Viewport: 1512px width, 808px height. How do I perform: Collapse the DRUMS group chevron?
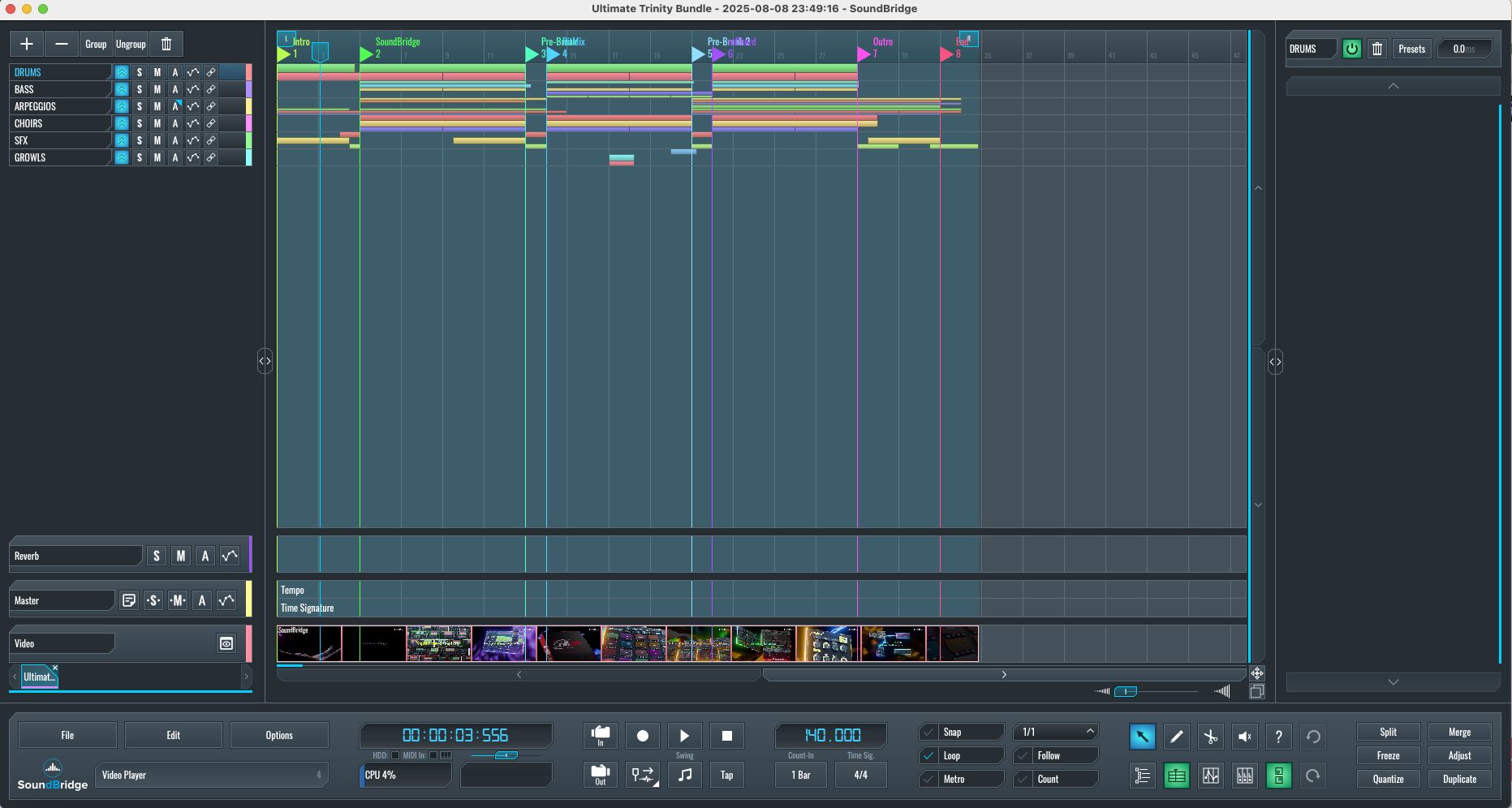point(121,72)
